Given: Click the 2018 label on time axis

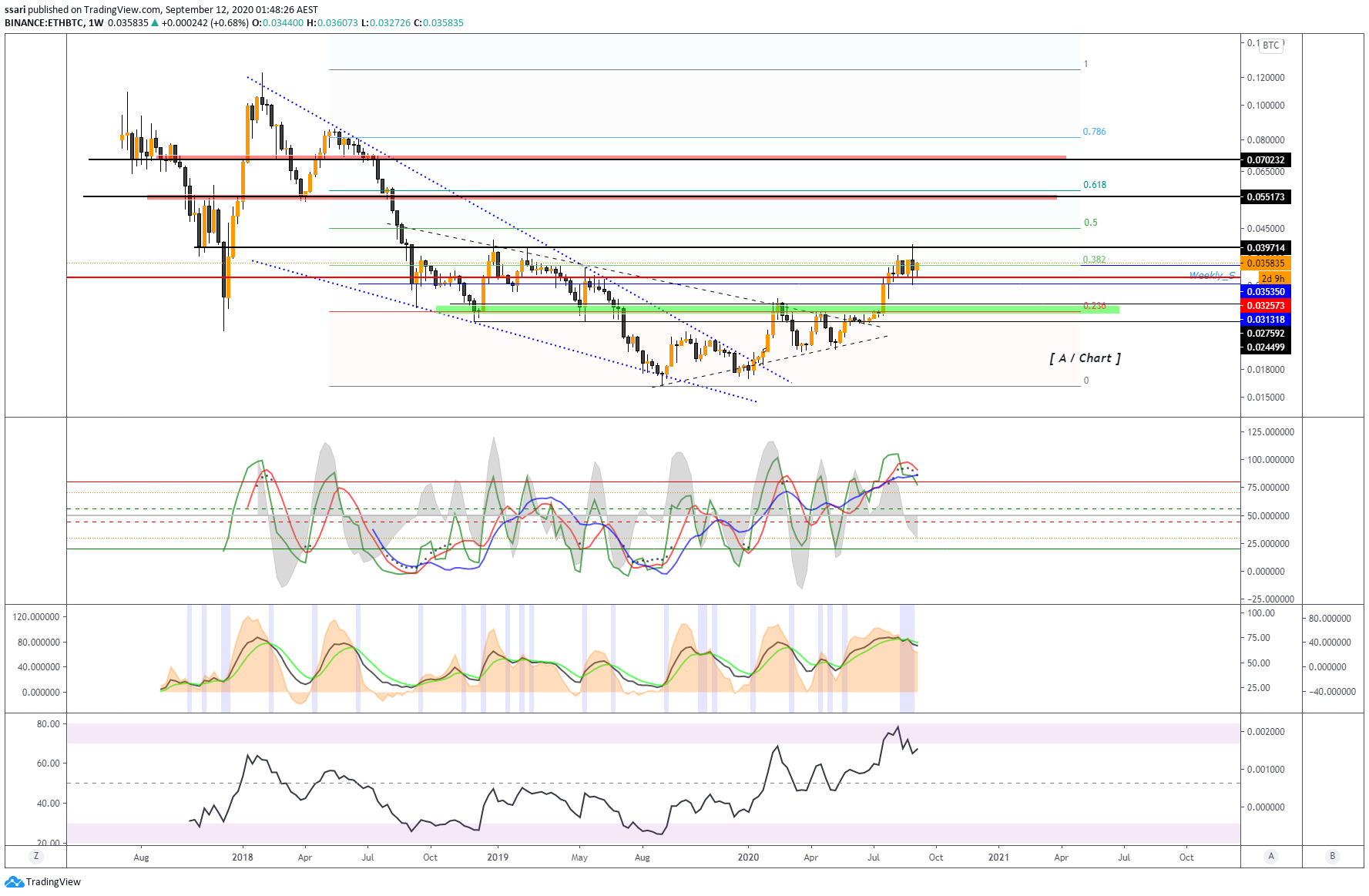Looking at the screenshot, I should pos(242,857).
